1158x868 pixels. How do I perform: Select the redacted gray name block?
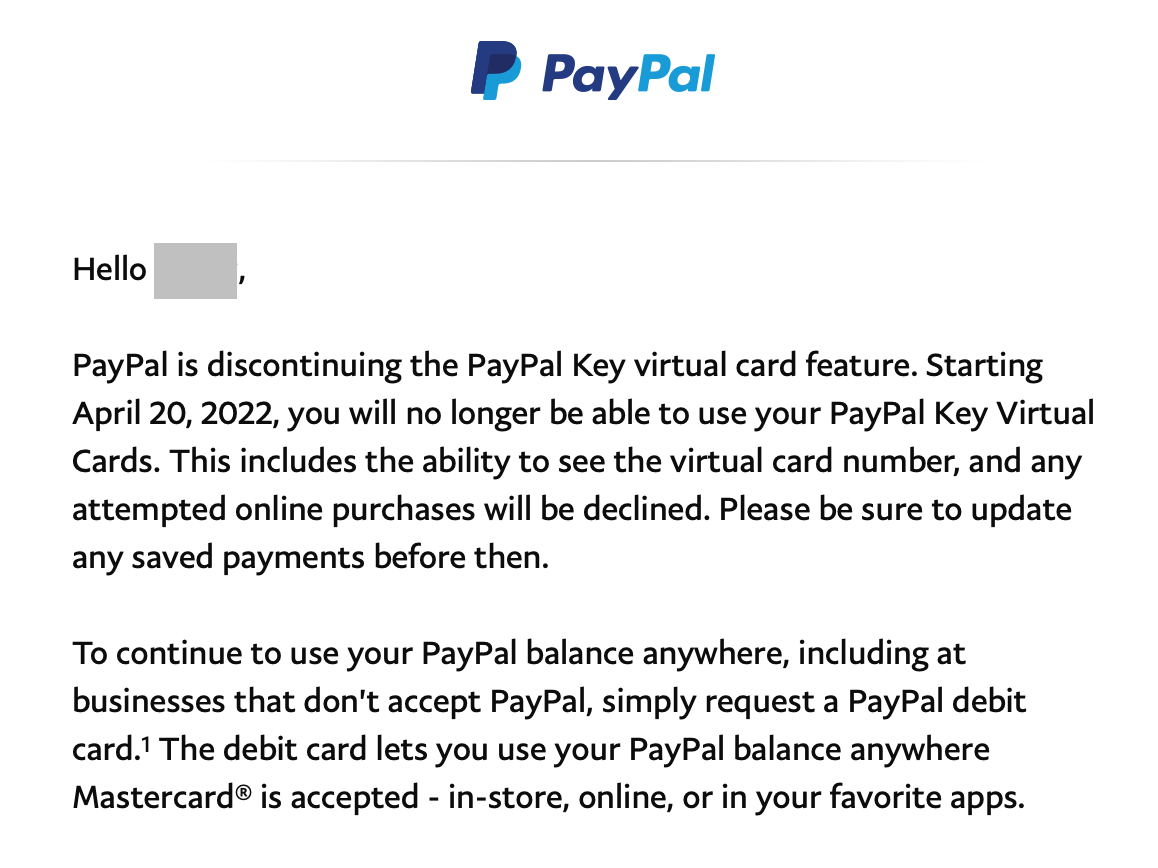click(x=195, y=270)
